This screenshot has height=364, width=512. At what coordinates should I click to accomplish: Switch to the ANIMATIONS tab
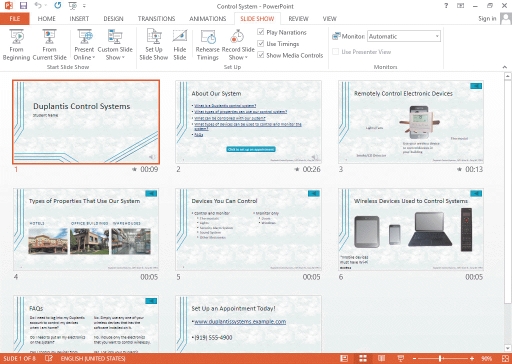coord(208,19)
